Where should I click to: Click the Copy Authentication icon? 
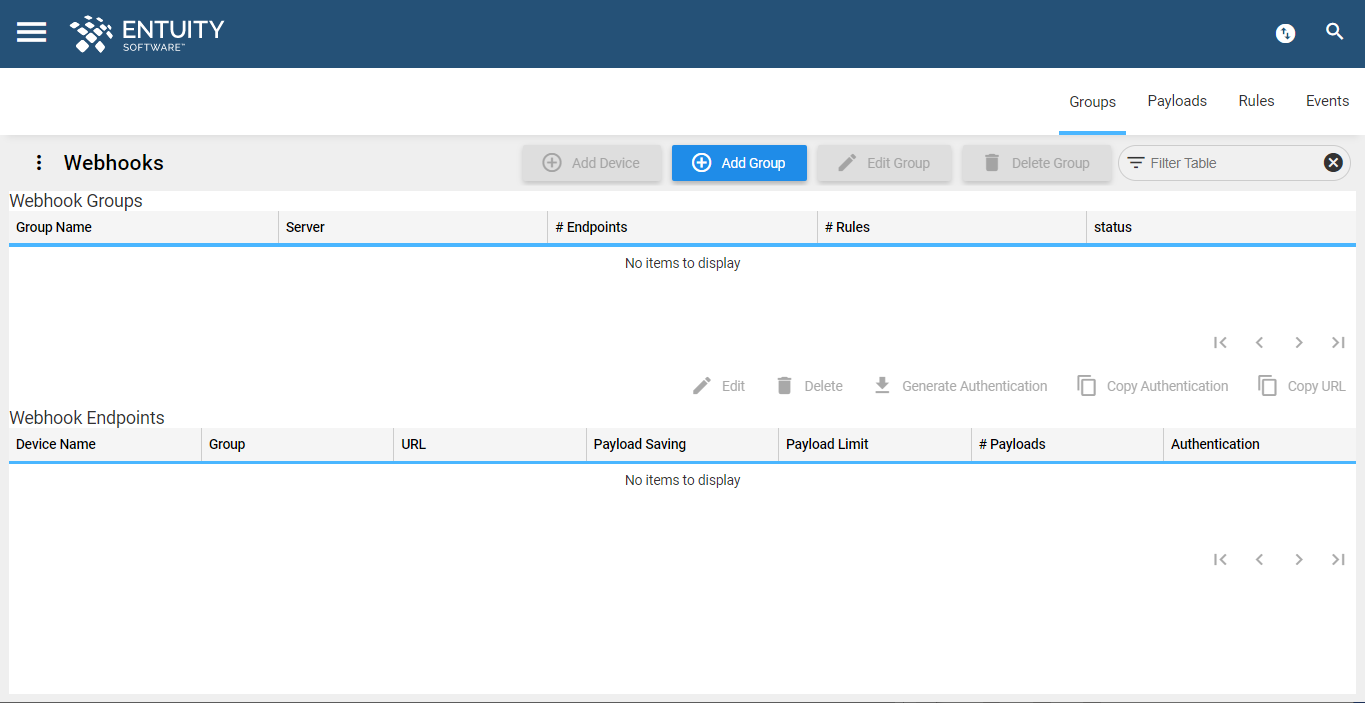pyautogui.click(x=1152, y=385)
